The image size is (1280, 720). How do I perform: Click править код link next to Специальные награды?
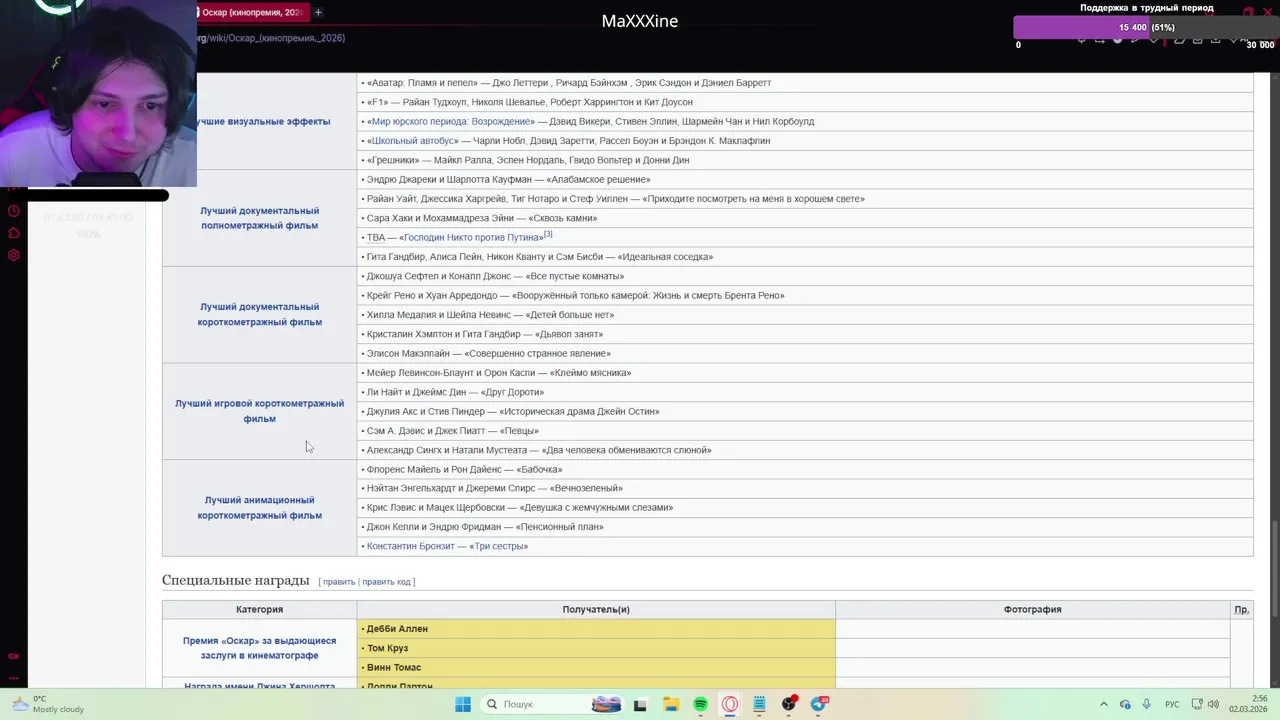[386, 582]
